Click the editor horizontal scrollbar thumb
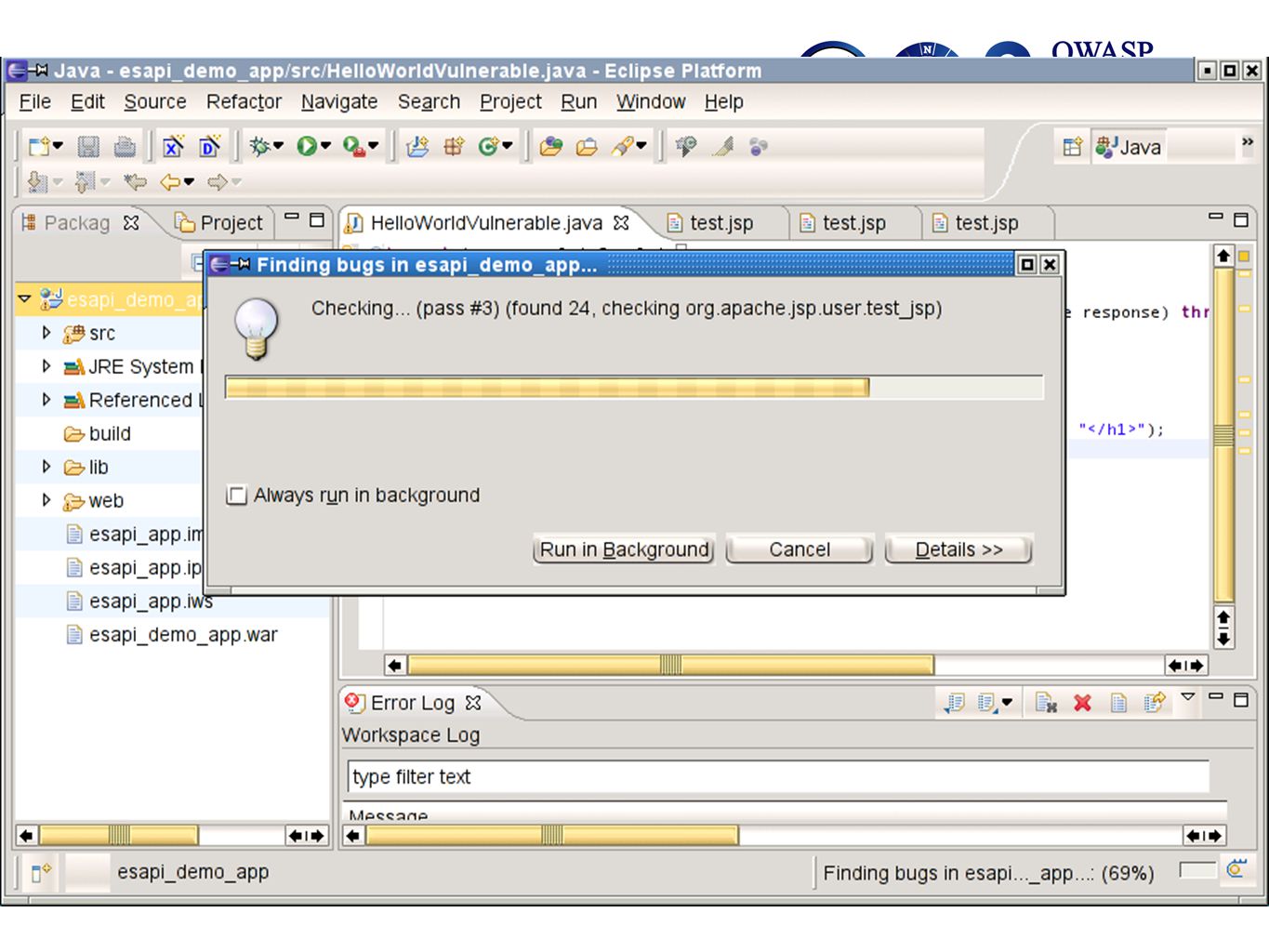The image size is (1269, 952). click(x=670, y=665)
